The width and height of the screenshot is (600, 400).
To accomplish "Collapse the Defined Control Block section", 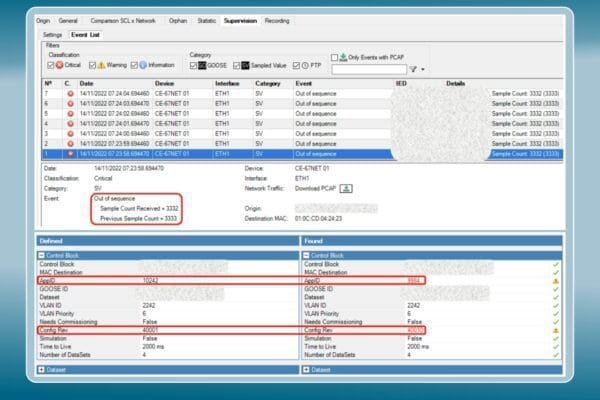I will tap(41, 255).
